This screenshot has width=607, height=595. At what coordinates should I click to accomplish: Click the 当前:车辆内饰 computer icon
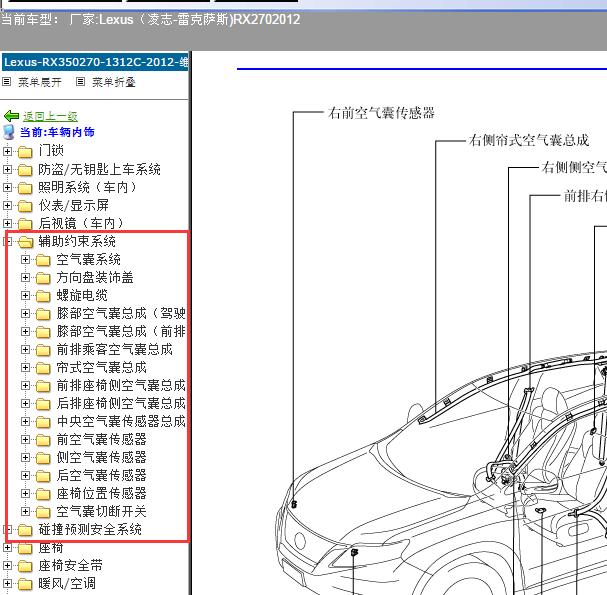coord(9,132)
